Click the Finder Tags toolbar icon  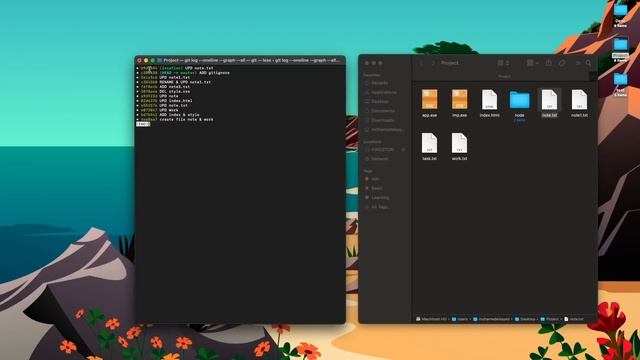(x=562, y=63)
